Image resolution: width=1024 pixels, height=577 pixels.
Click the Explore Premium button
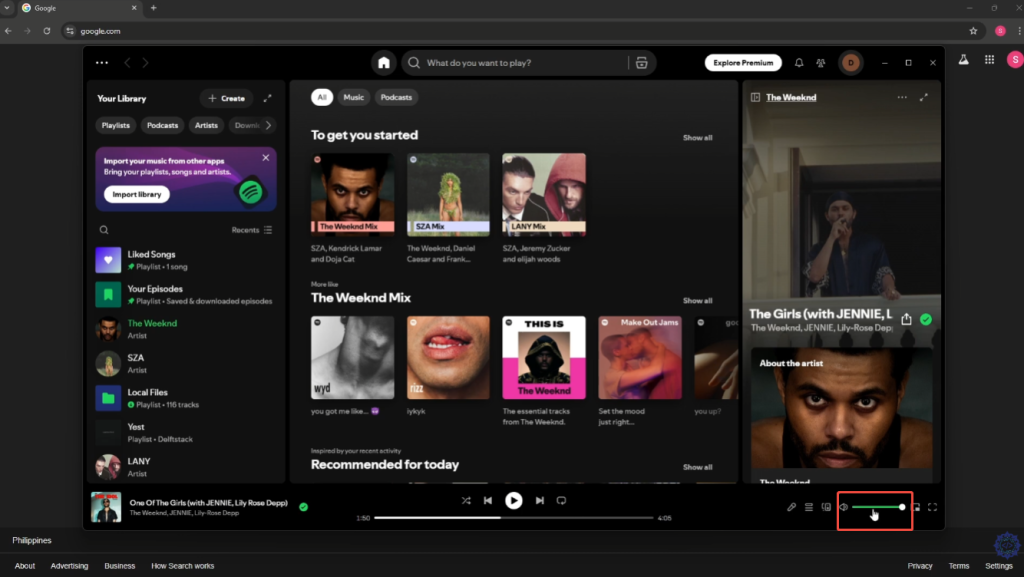pos(743,63)
